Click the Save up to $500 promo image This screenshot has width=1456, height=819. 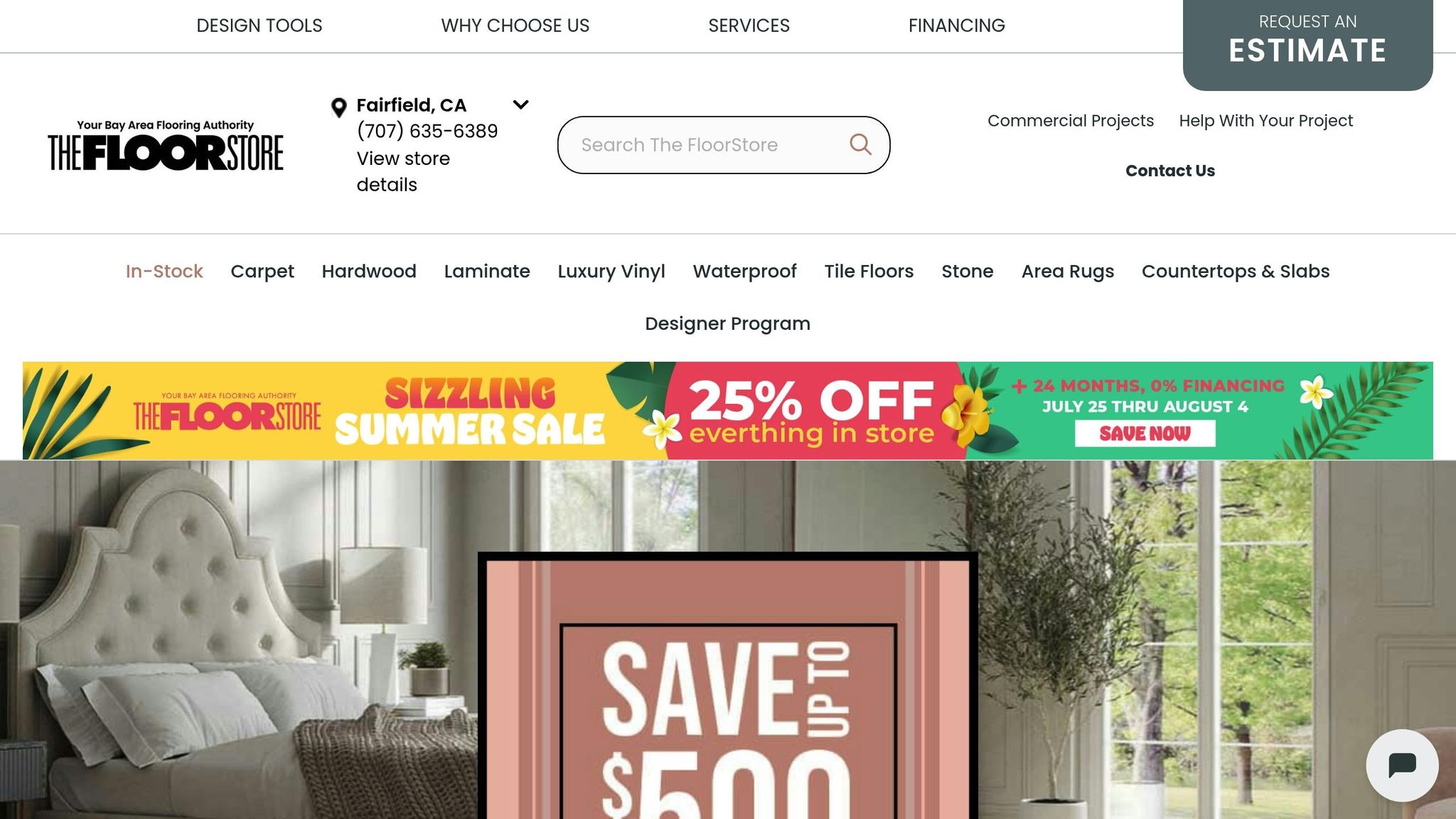tap(728, 685)
